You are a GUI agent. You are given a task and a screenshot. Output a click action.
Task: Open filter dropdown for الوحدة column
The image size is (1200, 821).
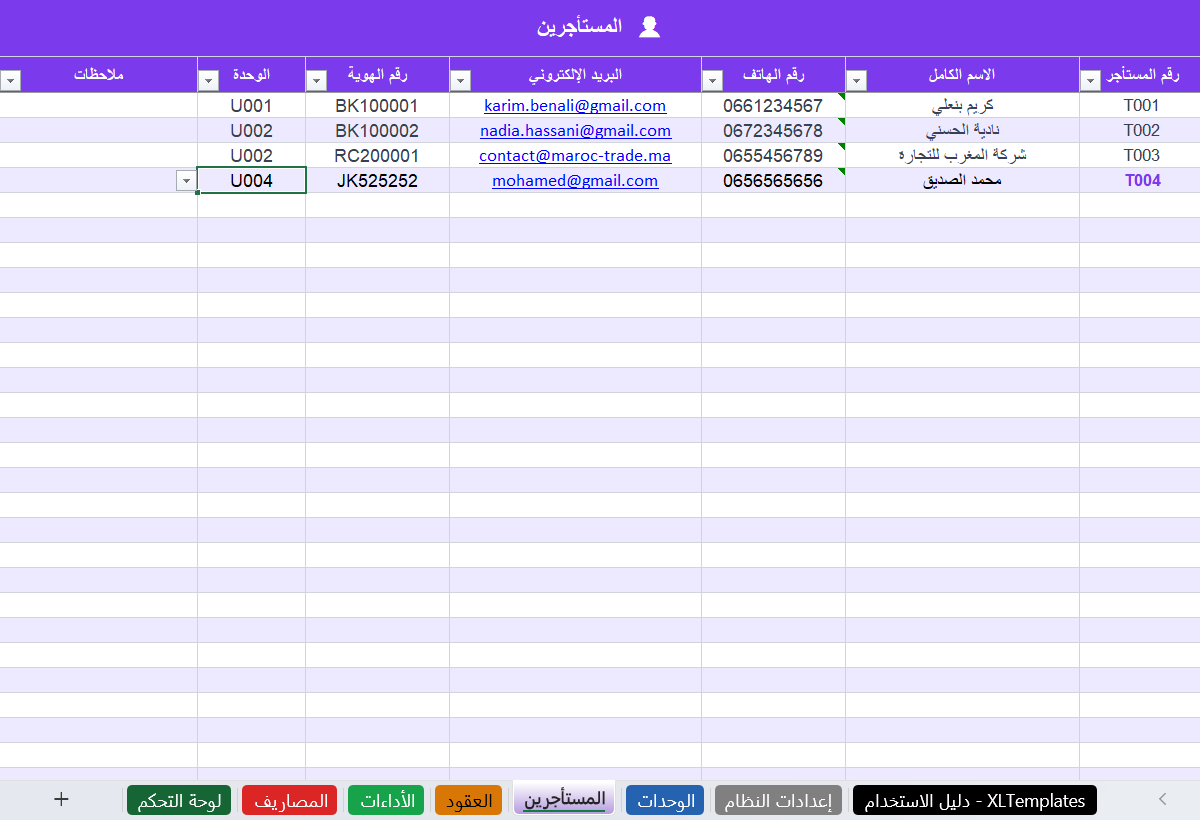pos(208,80)
